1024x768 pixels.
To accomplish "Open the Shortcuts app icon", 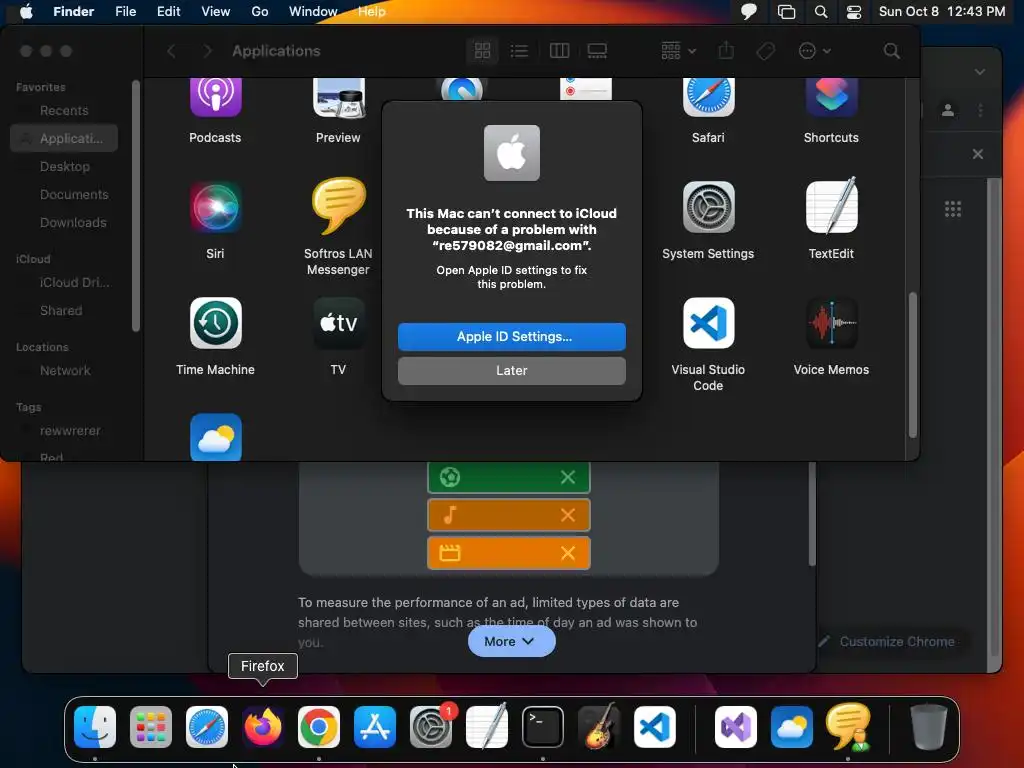I will click(831, 97).
